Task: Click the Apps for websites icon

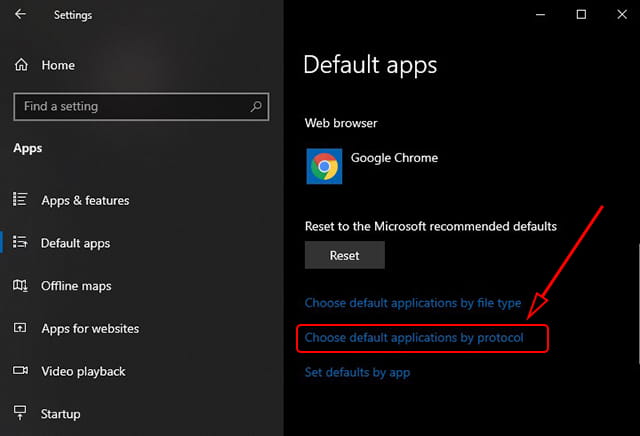Action: [x=20, y=328]
